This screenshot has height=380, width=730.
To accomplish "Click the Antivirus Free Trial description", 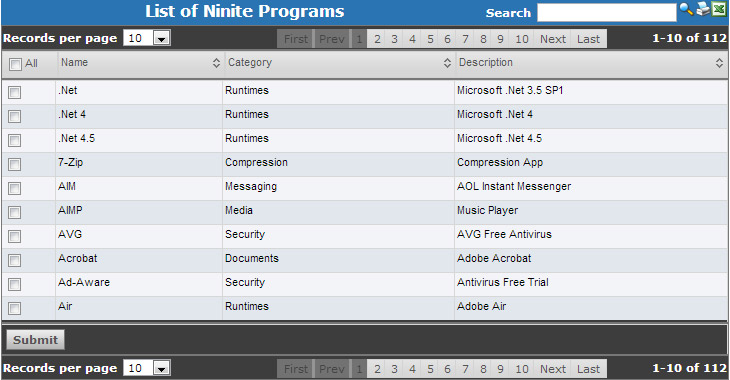I will (x=502, y=283).
